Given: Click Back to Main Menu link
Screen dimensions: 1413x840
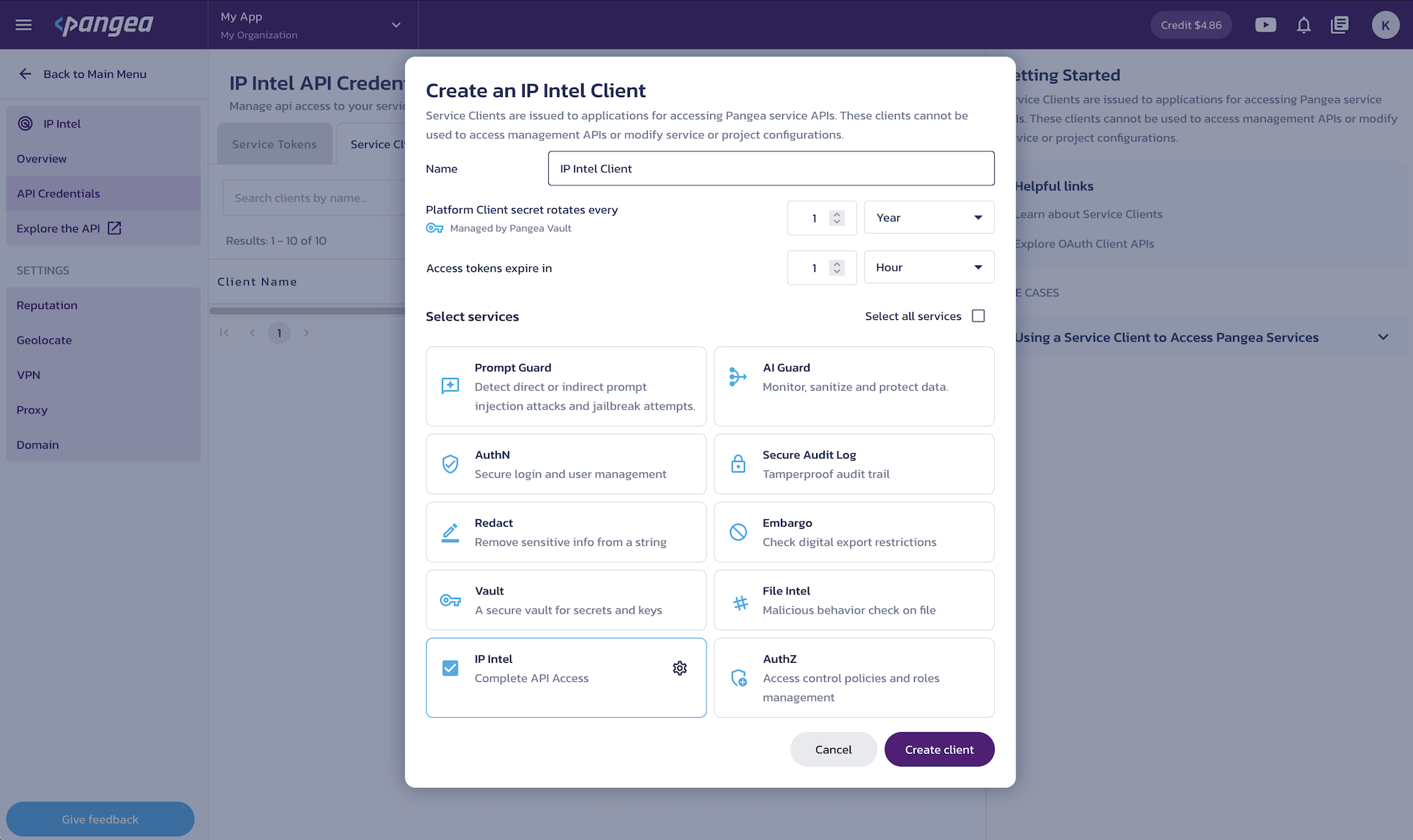Looking at the screenshot, I should click(95, 74).
